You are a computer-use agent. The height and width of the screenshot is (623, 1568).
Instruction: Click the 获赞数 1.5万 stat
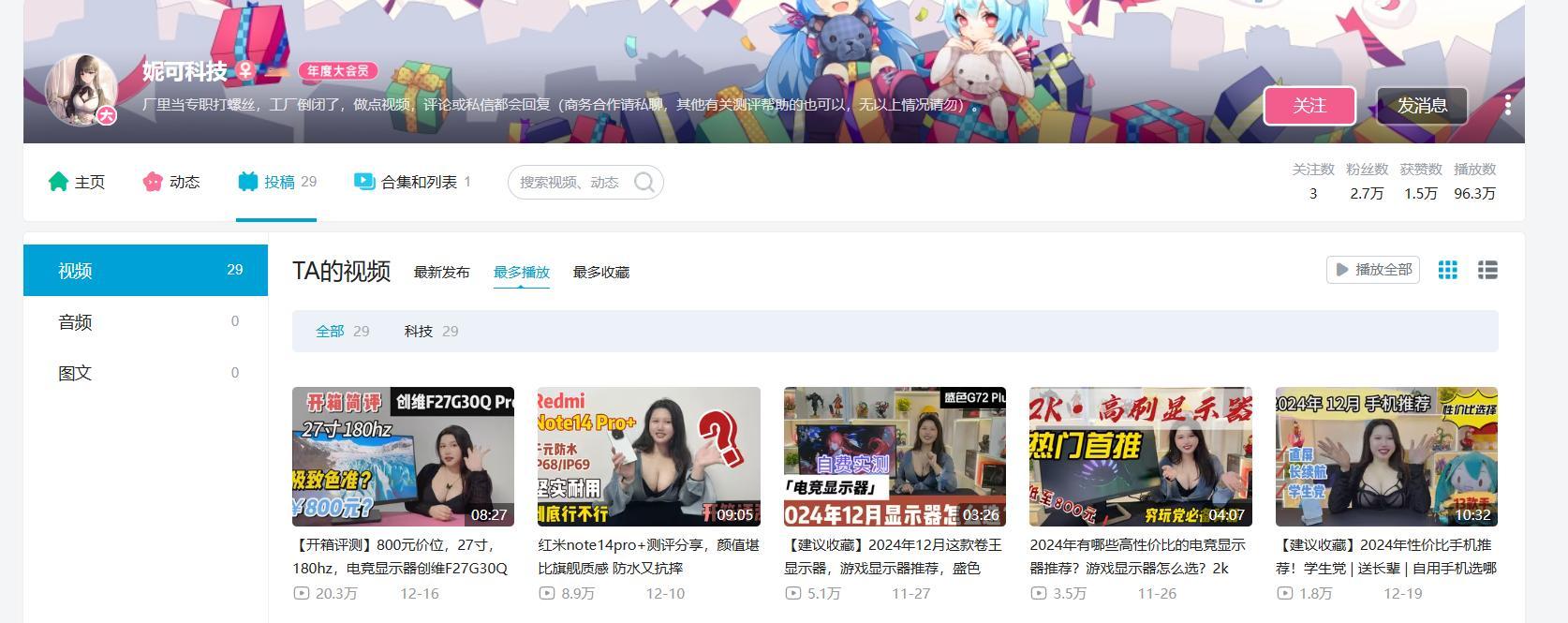click(x=1421, y=181)
